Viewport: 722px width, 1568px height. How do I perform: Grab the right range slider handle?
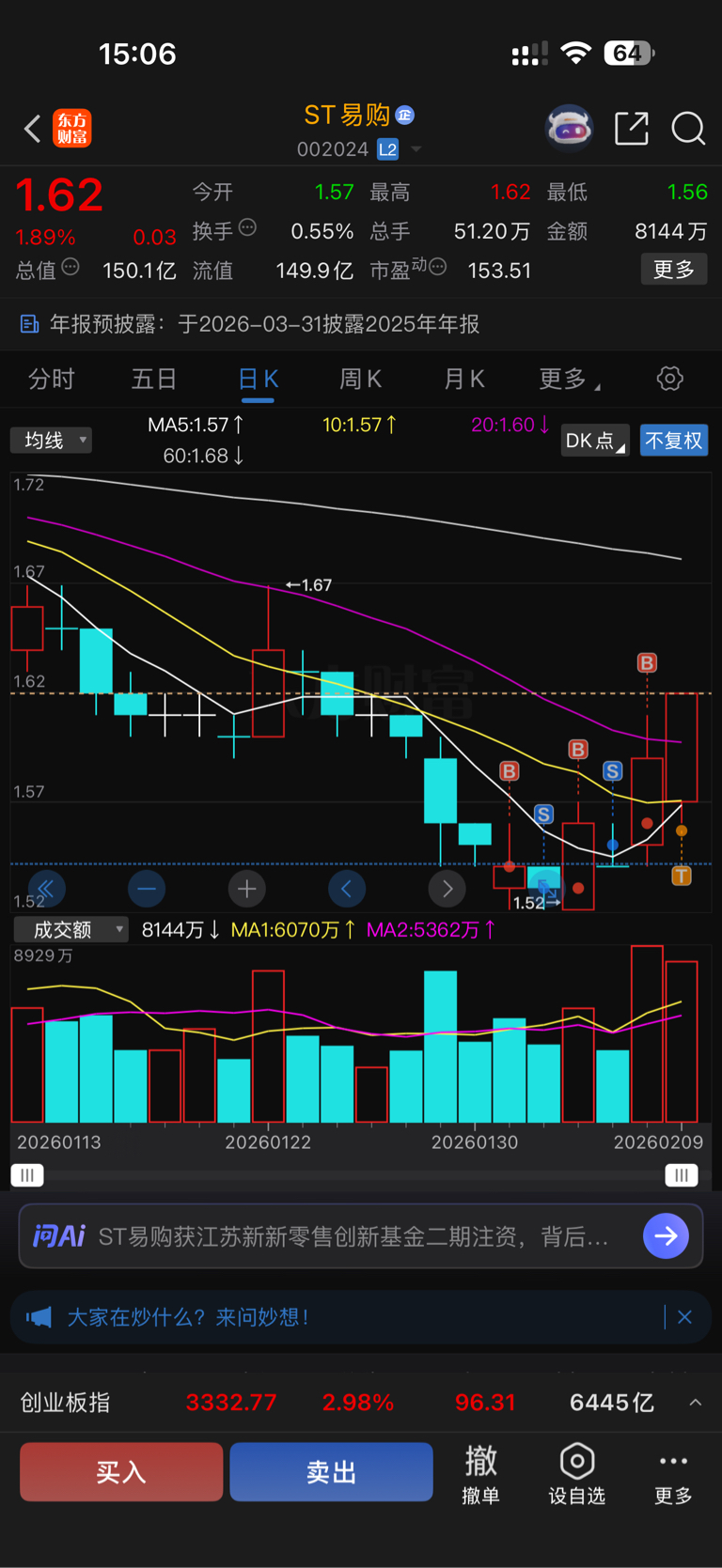pos(682,1174)
